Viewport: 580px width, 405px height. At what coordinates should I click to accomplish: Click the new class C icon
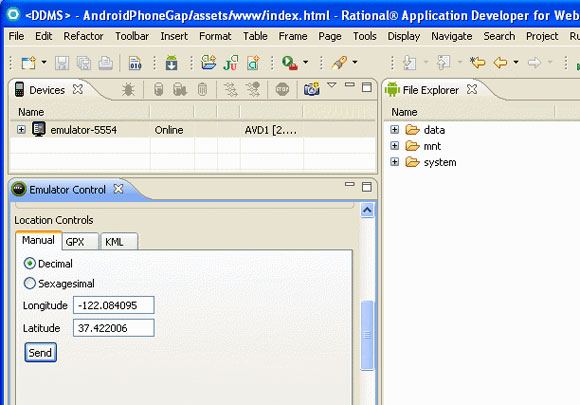pos(253,63)
